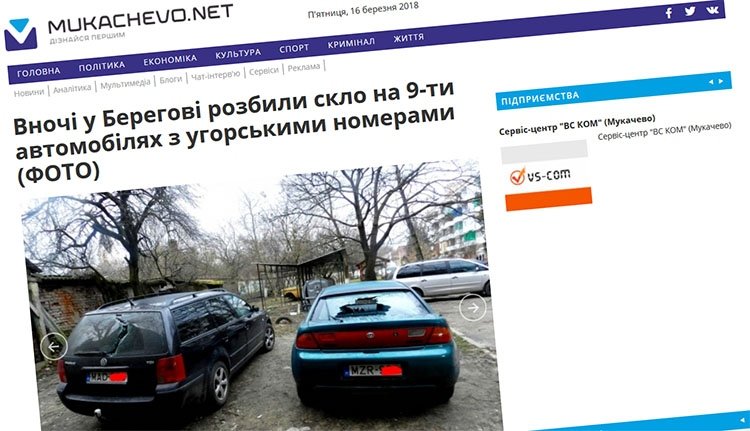Open the Кримінал section
The width and height of the screenshot is (750, 431).
[x=351, y=43]
